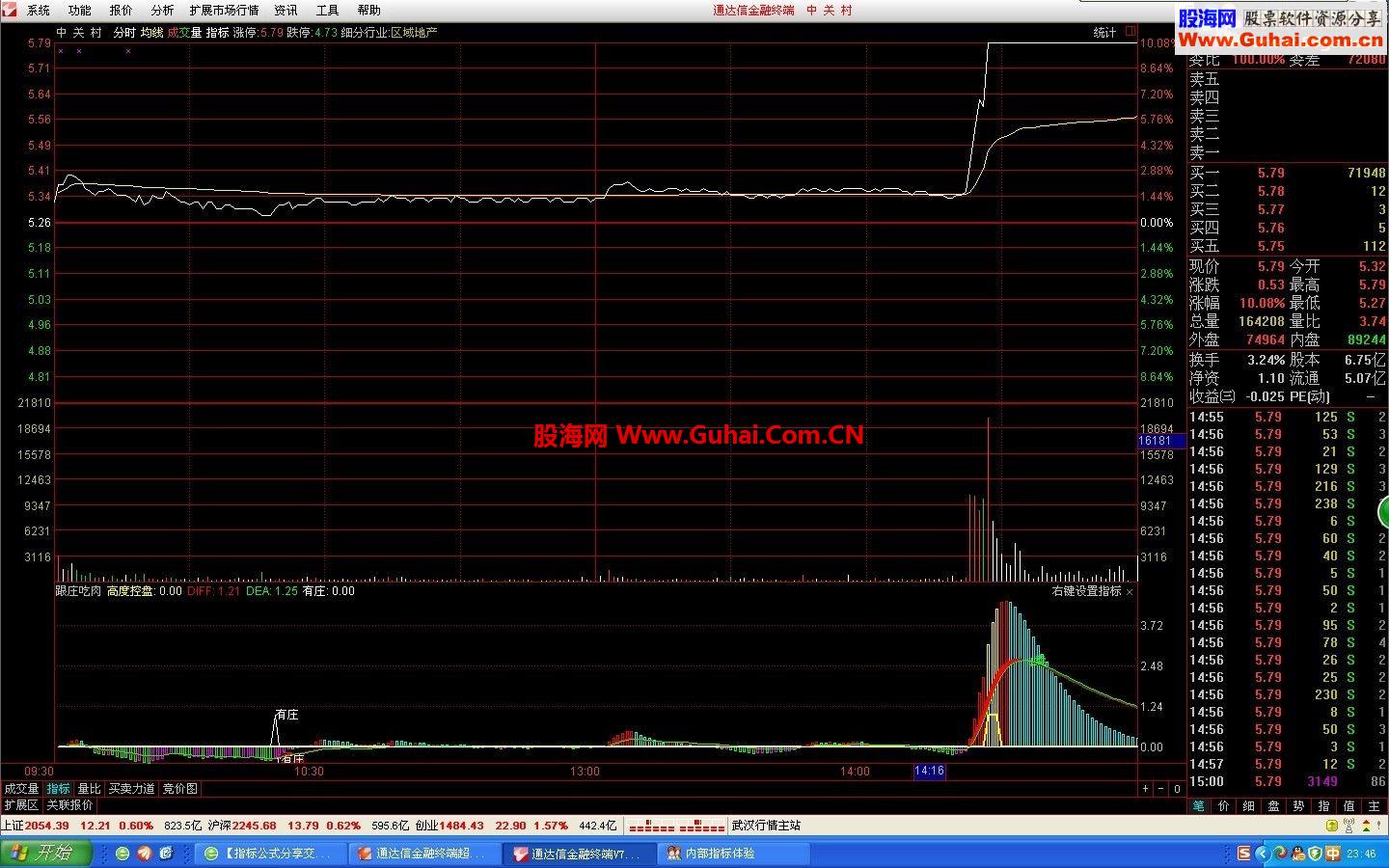The height and width of the screenshot is (868, 1389).
Task: Open the 分析 menu
Action: (163, 11)
